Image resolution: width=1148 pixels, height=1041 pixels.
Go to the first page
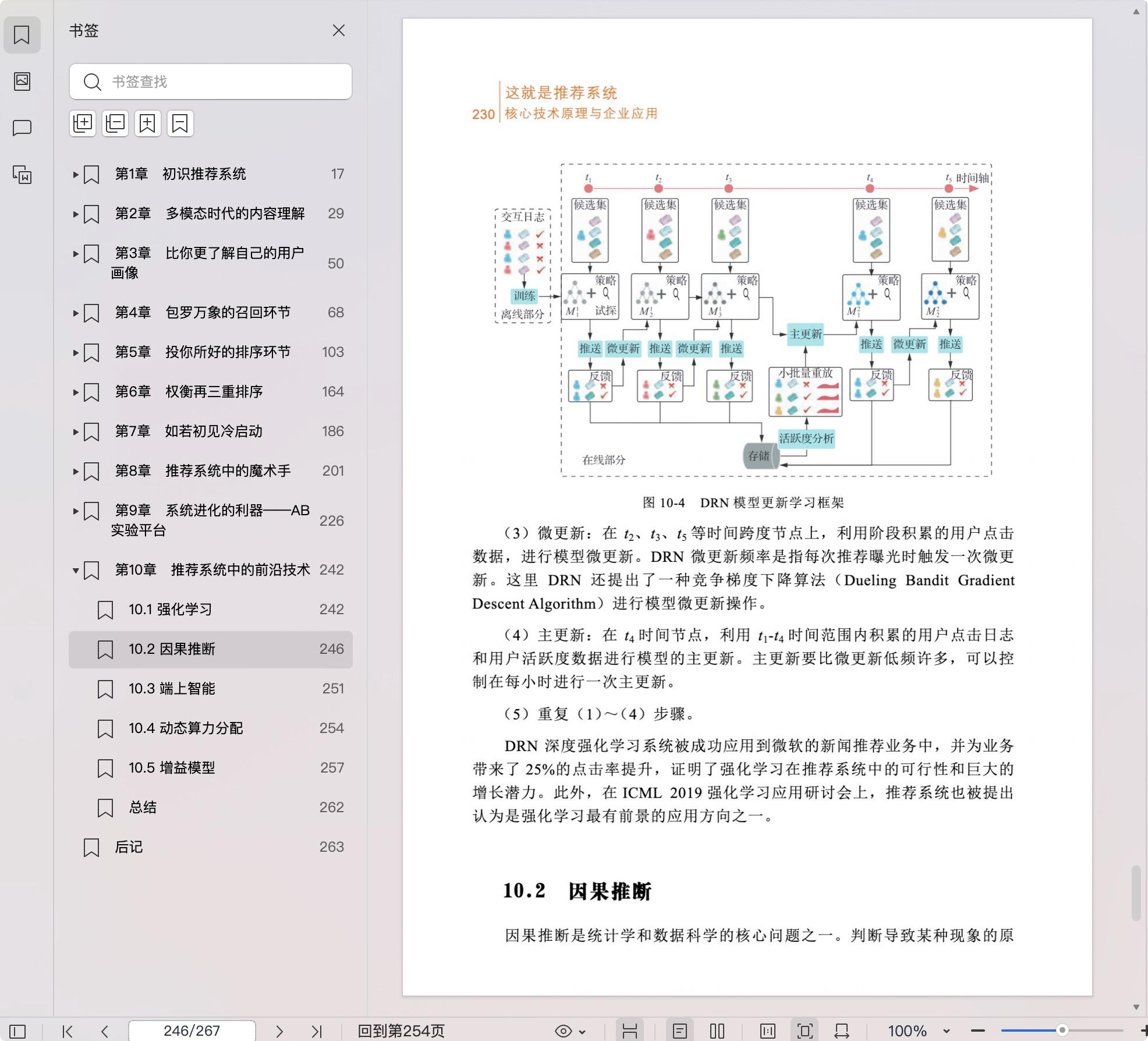point(68,1031)
